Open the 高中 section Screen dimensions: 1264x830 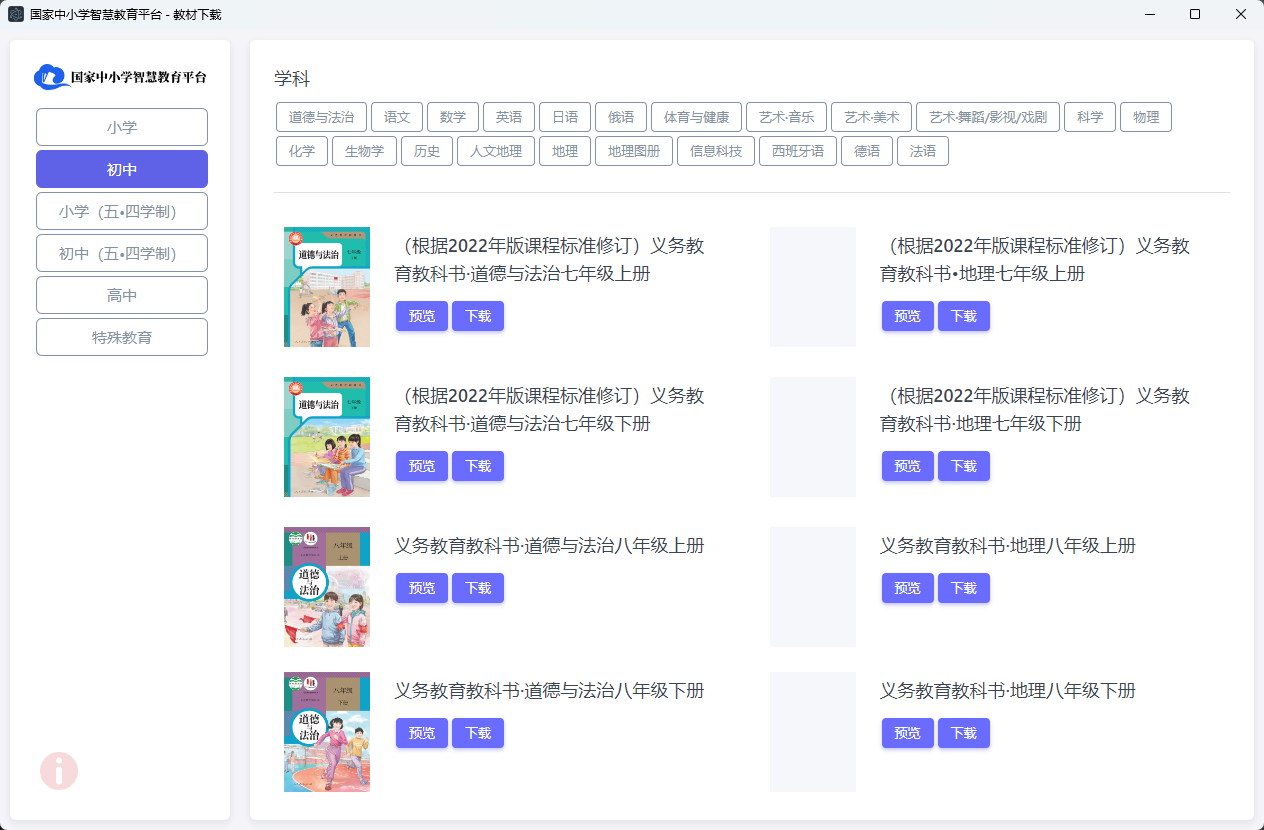coord(122,295)
